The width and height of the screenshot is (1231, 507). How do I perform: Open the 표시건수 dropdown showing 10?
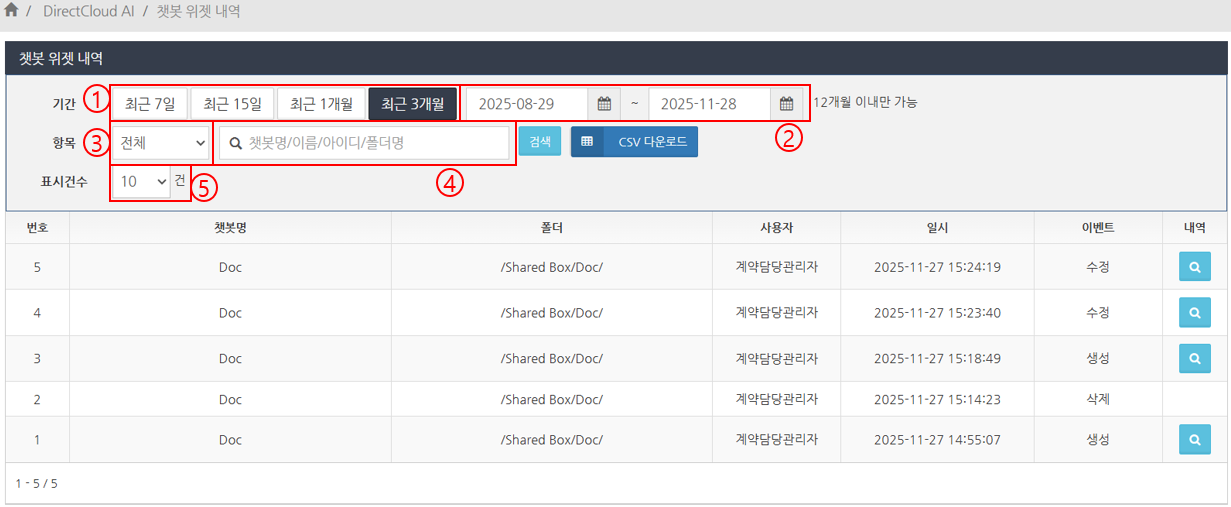(x=141, y=181)
